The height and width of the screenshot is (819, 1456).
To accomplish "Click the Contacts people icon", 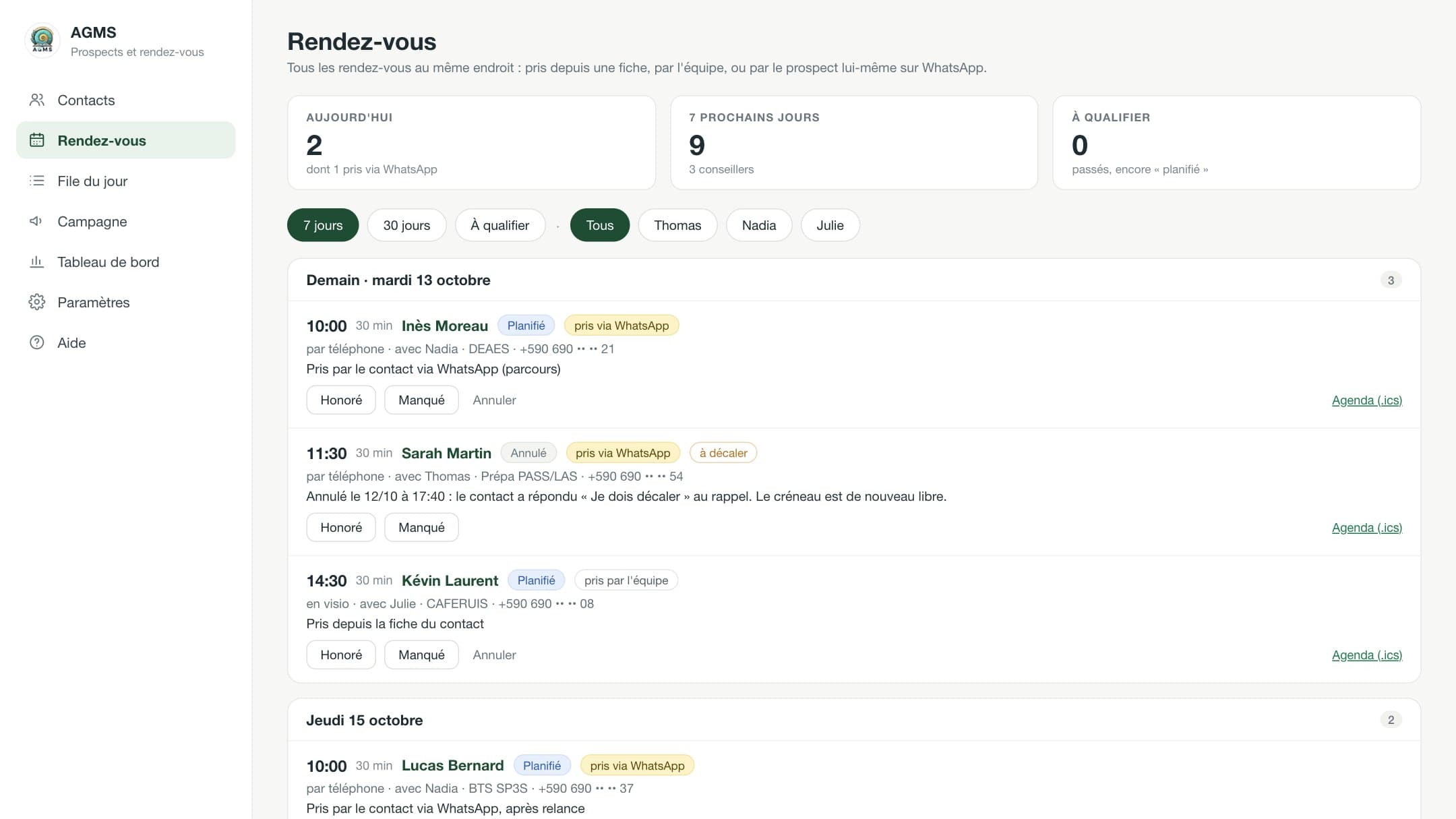I will click(x=37, y=100).
